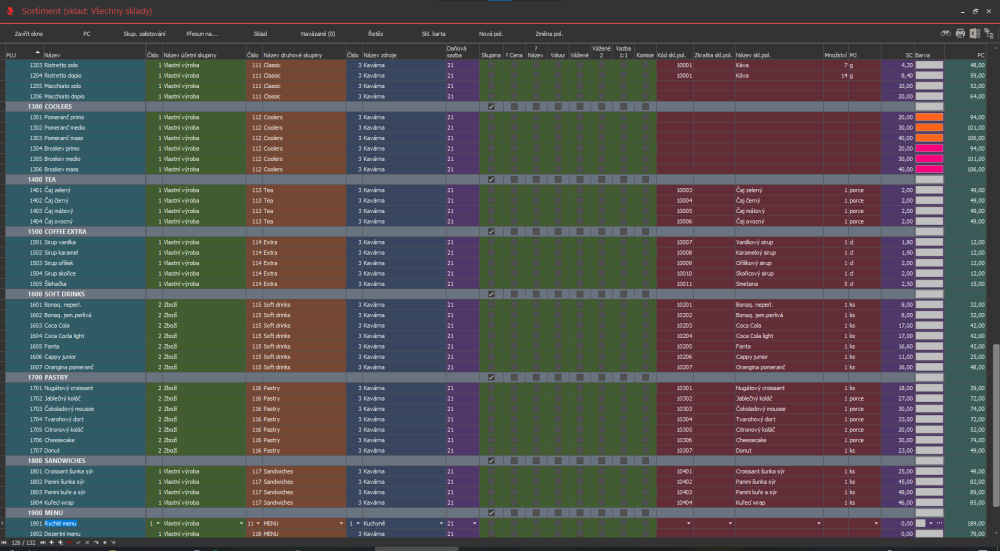
Task: Toggle Skupina checkbox in 1400 TEA row
Action: pos(491,179)
